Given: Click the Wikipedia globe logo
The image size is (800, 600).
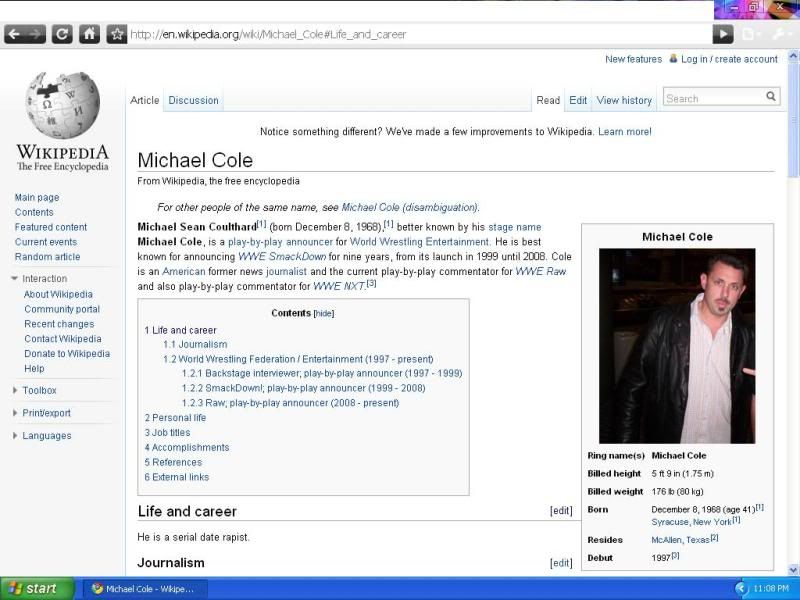Looking at the screenshot, I should click(62, 105).
